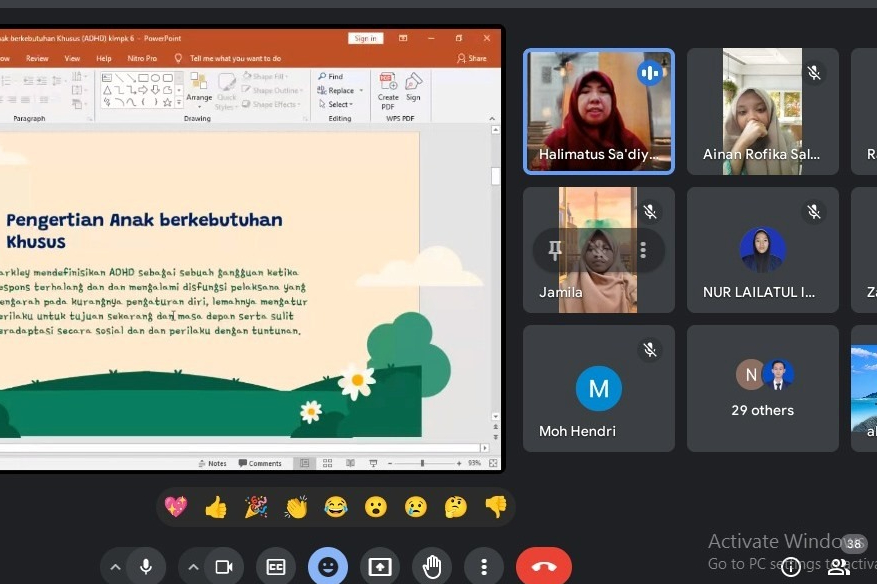The image size is (877, 584).
Task: Click the Present screen icon in Meet
Action: (380, 565)
